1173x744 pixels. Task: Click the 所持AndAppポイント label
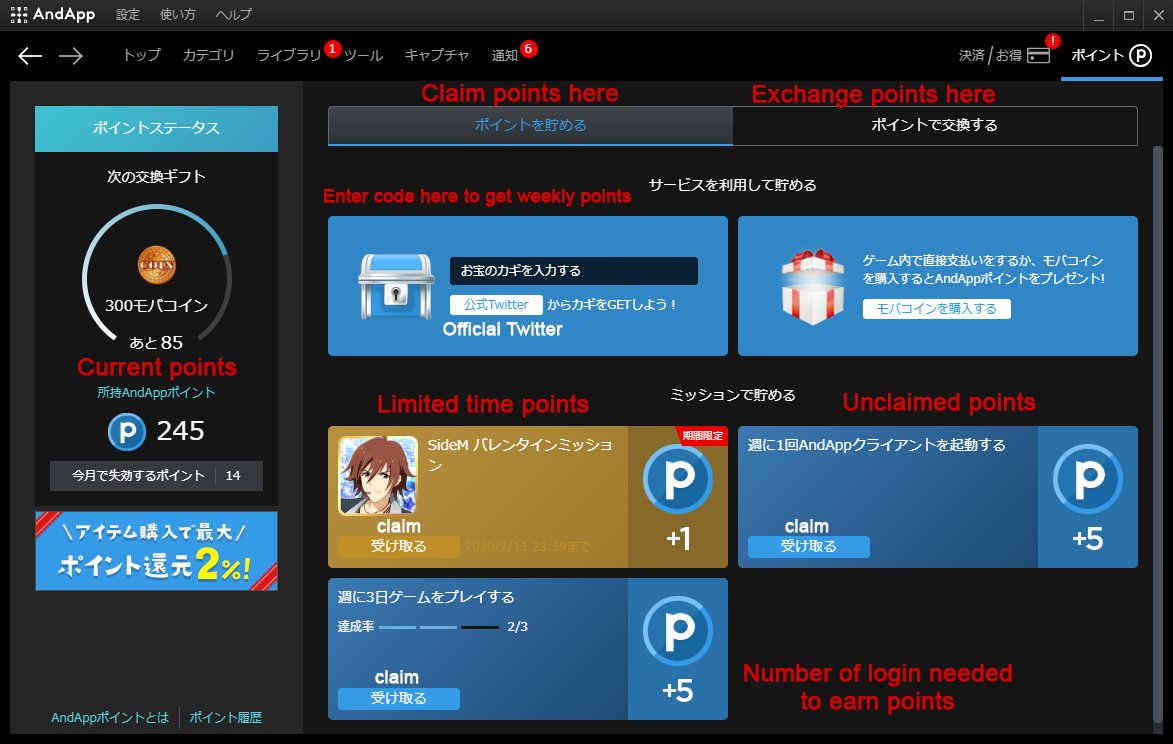(156, 393)
